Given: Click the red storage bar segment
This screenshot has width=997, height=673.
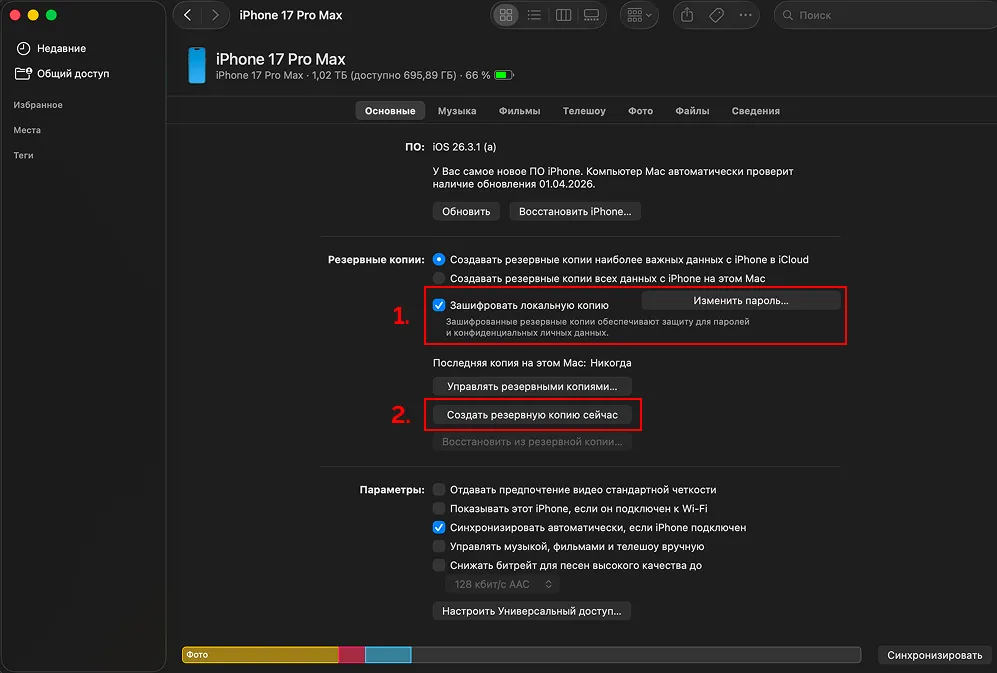Looking at the screenshot, I should click(352, 655).
